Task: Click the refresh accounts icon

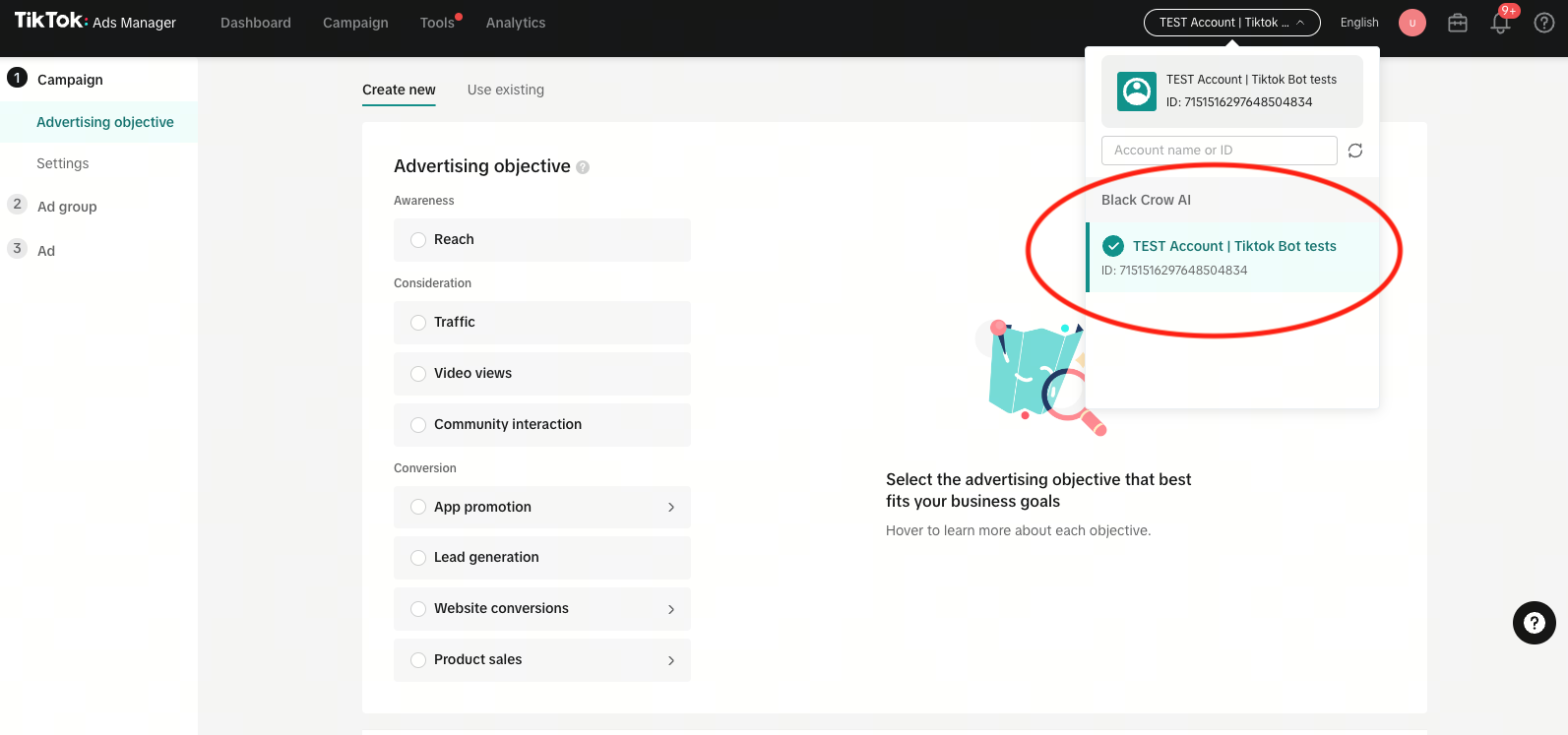Action: point(1355,151)
